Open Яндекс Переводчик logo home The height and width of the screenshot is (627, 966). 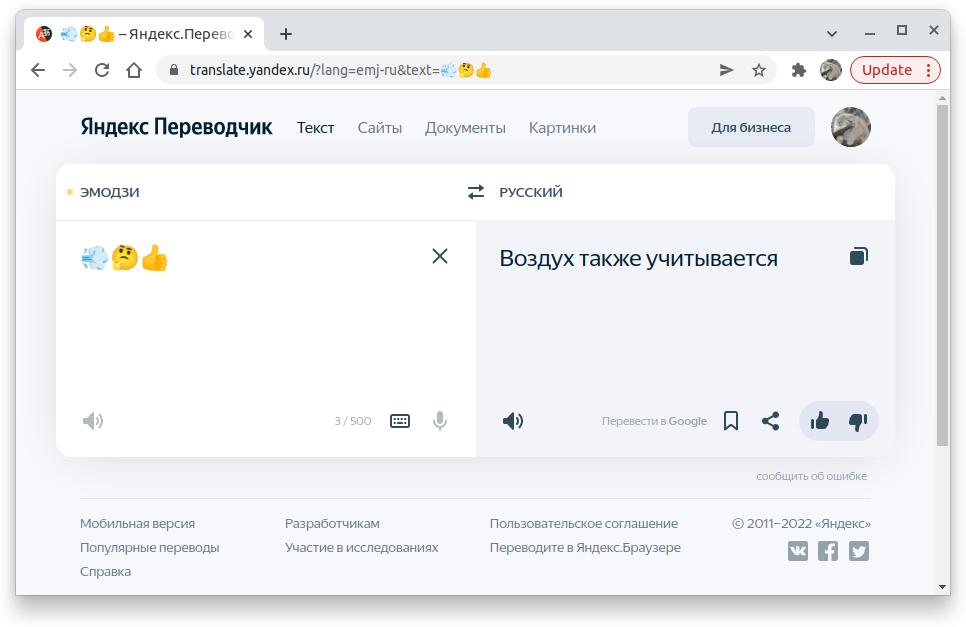(x=176, y=127)
